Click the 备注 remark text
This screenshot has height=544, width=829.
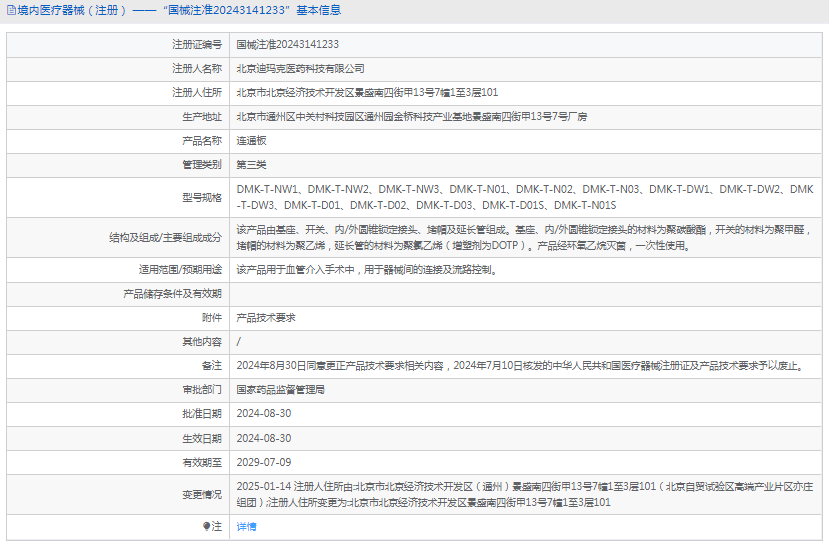coord(519,365)
